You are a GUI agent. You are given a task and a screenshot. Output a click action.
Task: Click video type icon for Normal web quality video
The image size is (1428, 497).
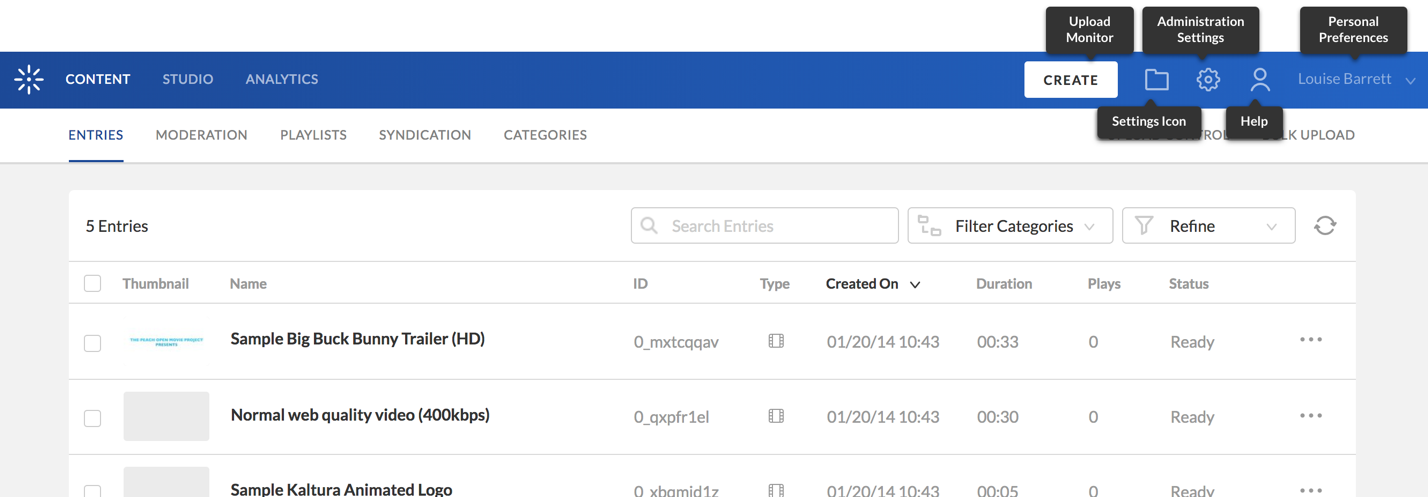pyautogui.click(x=776, y=416)
